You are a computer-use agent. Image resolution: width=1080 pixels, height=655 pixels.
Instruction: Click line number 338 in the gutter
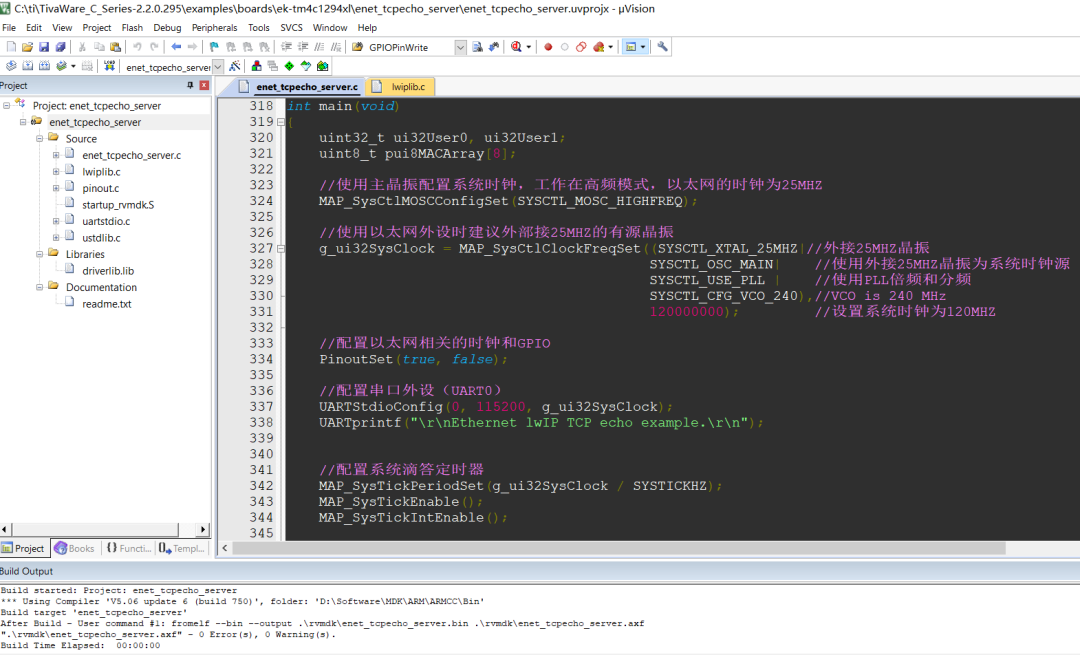(x=261, y=422)
